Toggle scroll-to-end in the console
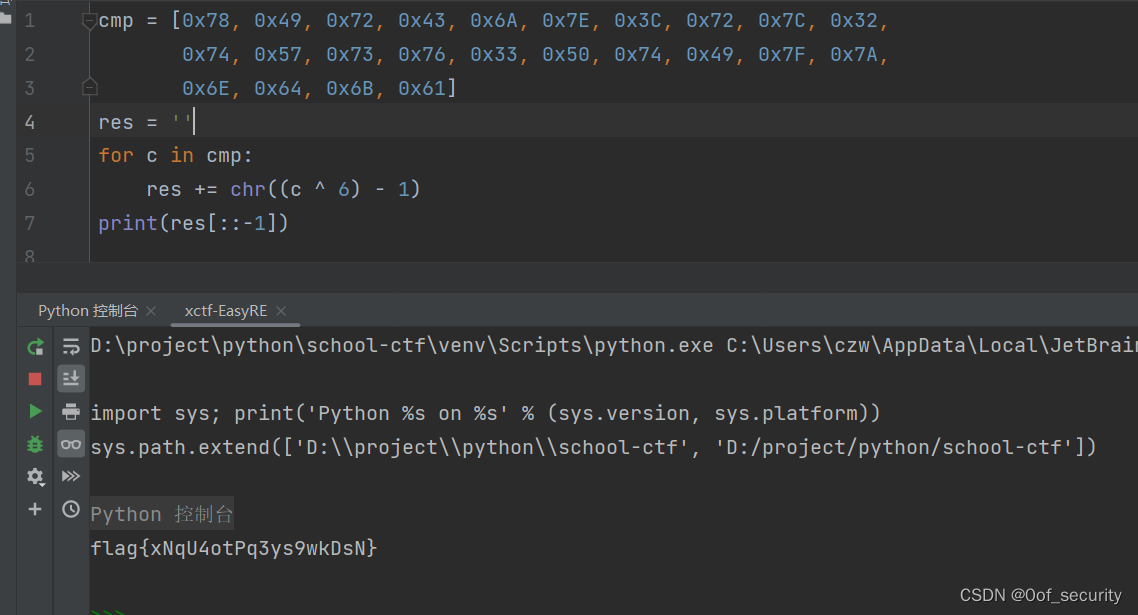This screenshot has width=1138, height=615. 70,378
